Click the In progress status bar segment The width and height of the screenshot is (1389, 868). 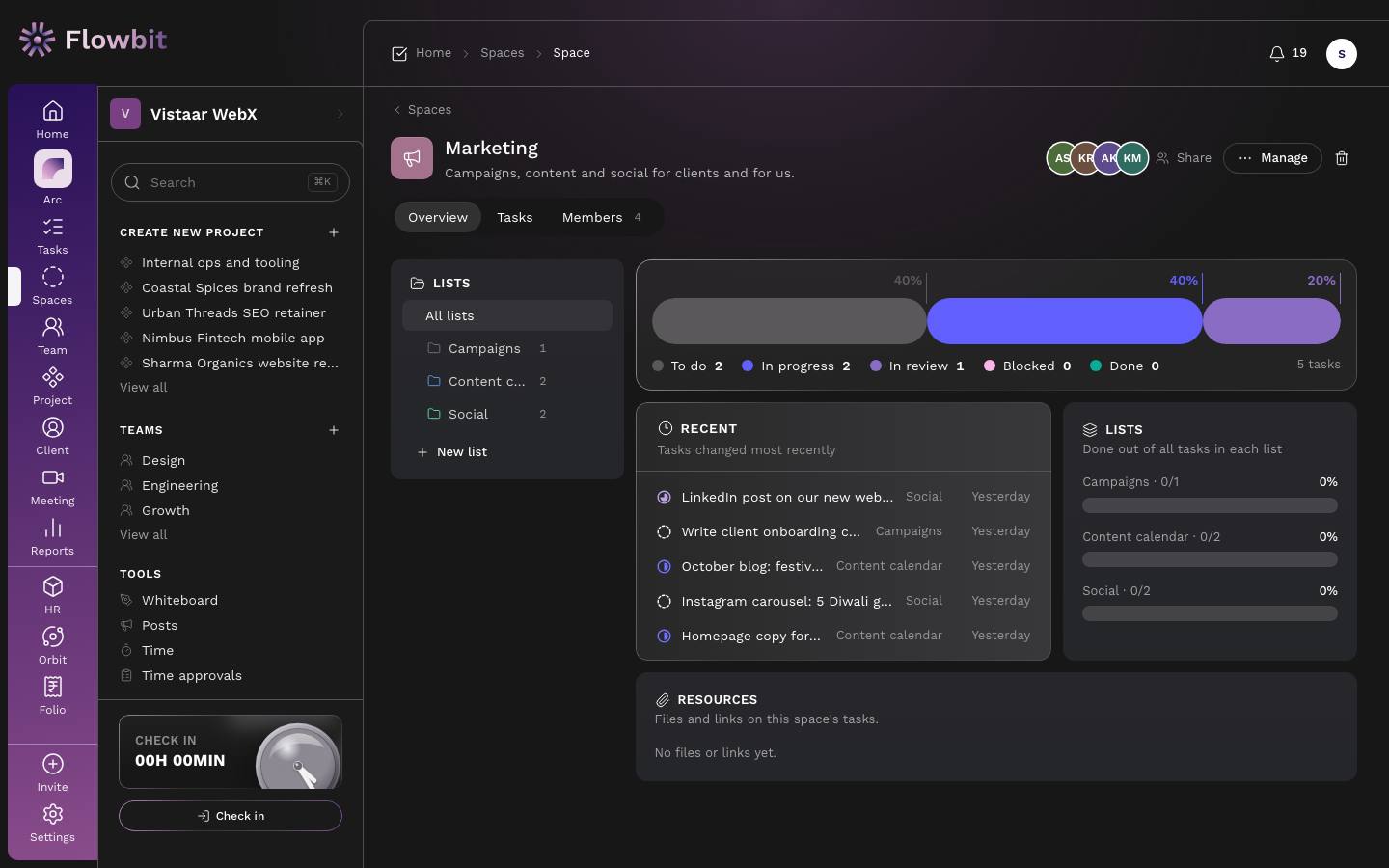(x=1065, y=321)
